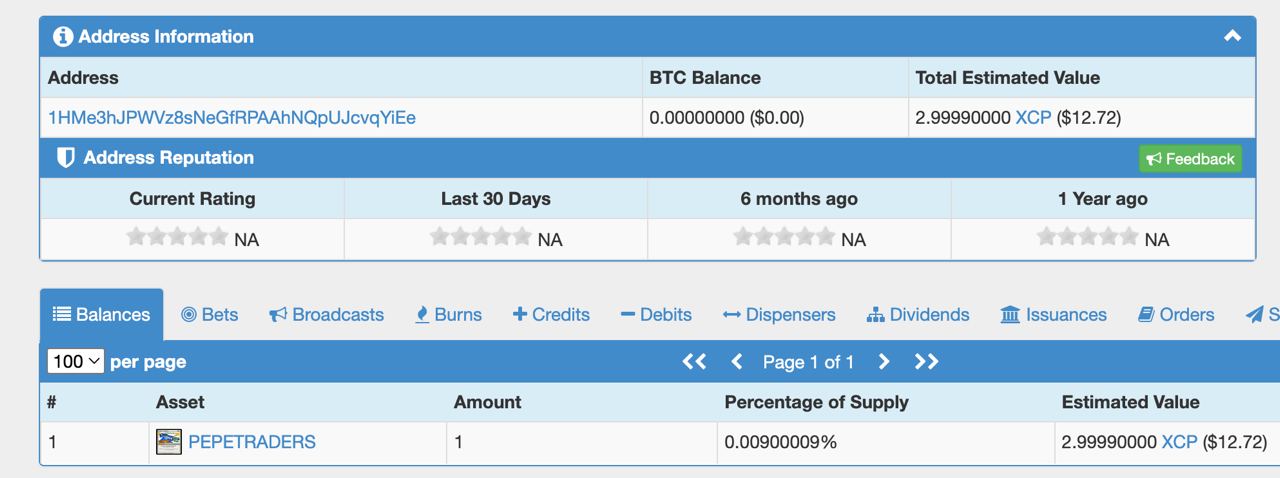The image size is (1280, 478).
Task: Click the Address Information info icon
Action: pyautogui.click(x=63, y=37)
